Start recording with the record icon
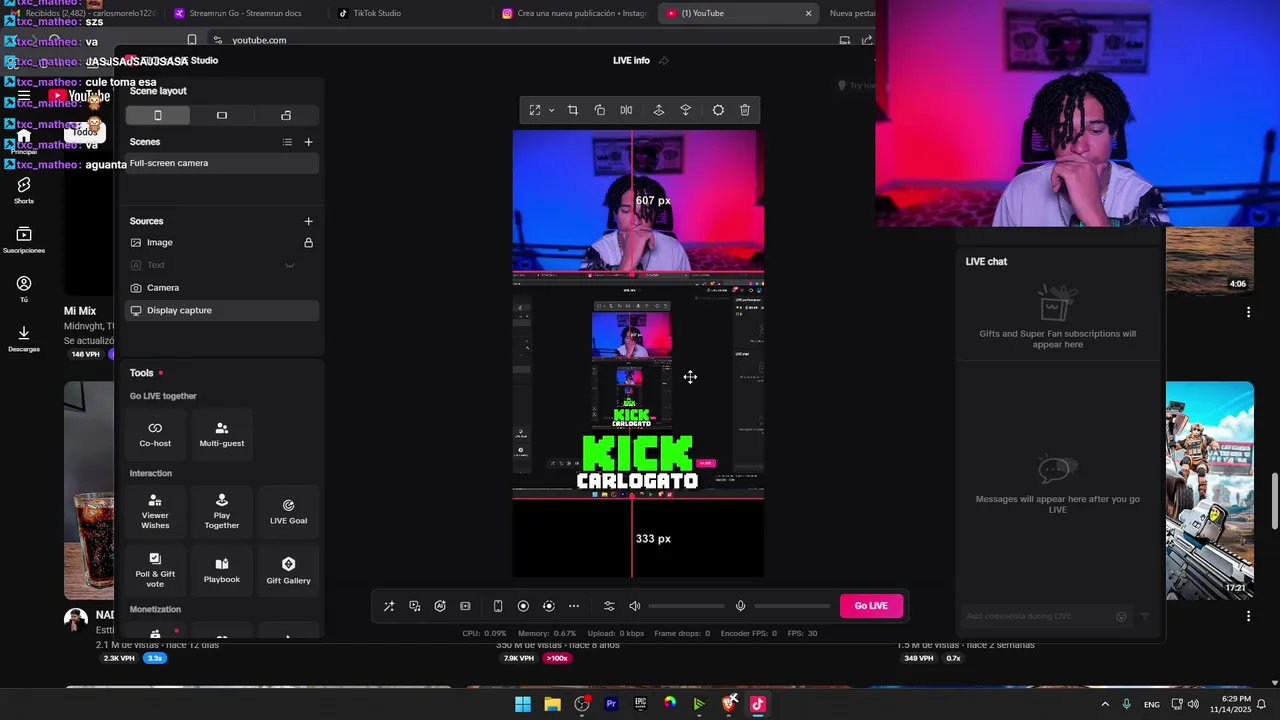 coord(523,606)
